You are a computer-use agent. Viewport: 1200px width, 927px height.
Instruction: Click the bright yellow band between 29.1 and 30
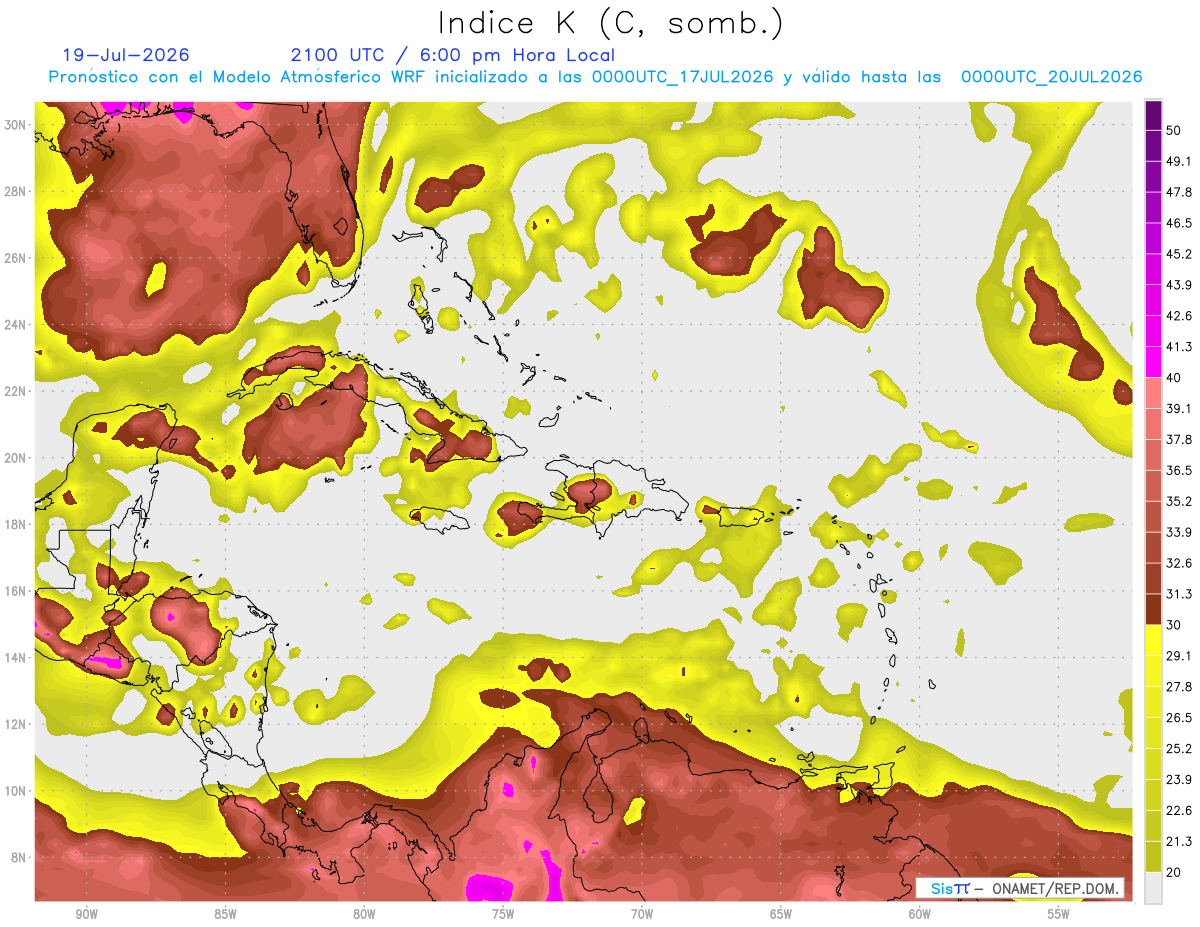1153,640
